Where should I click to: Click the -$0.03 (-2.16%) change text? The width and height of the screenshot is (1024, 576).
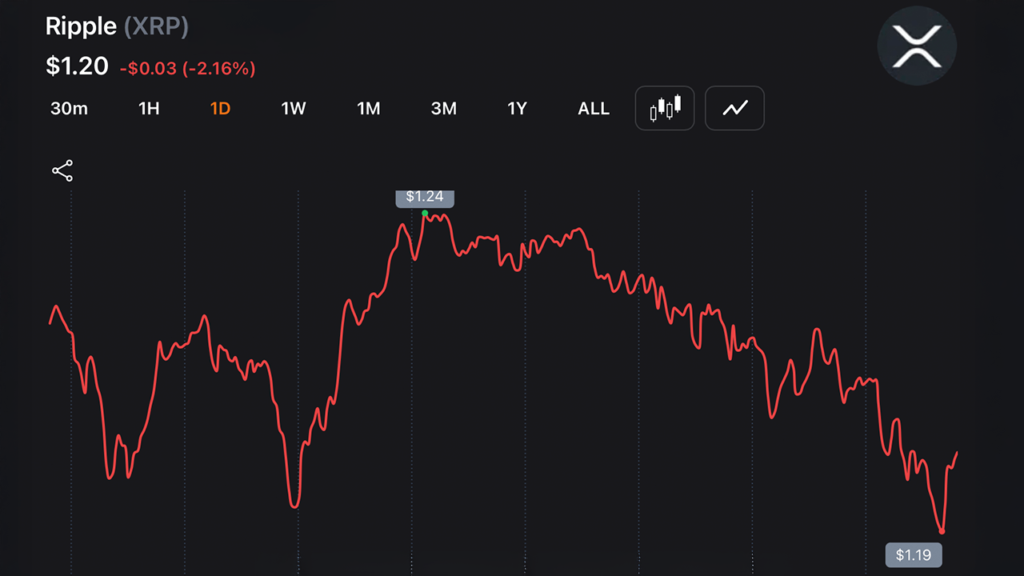187,69
